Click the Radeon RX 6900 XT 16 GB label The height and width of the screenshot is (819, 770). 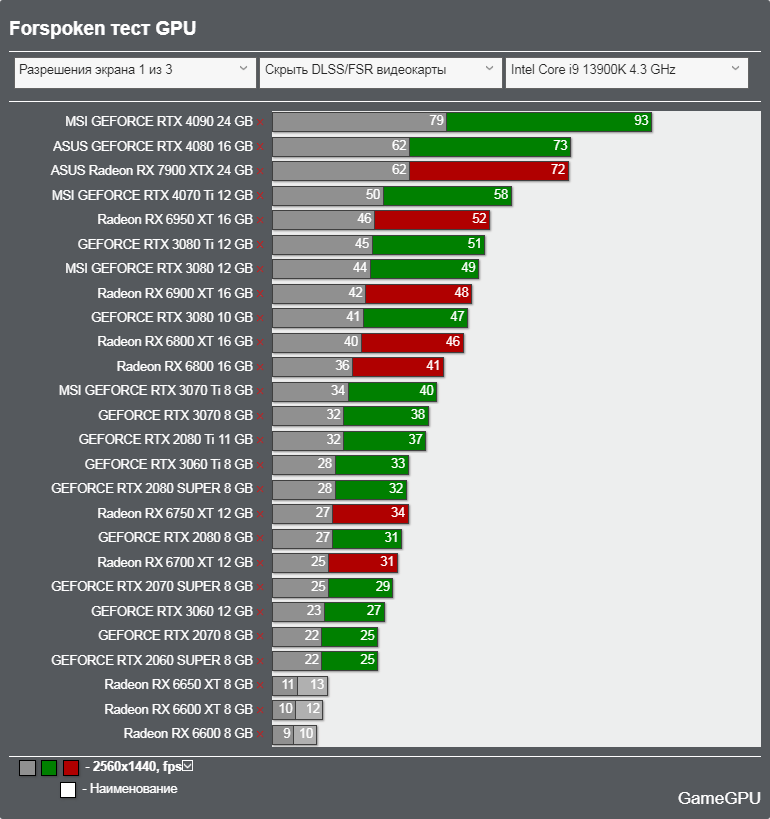[x=175, y=294]
